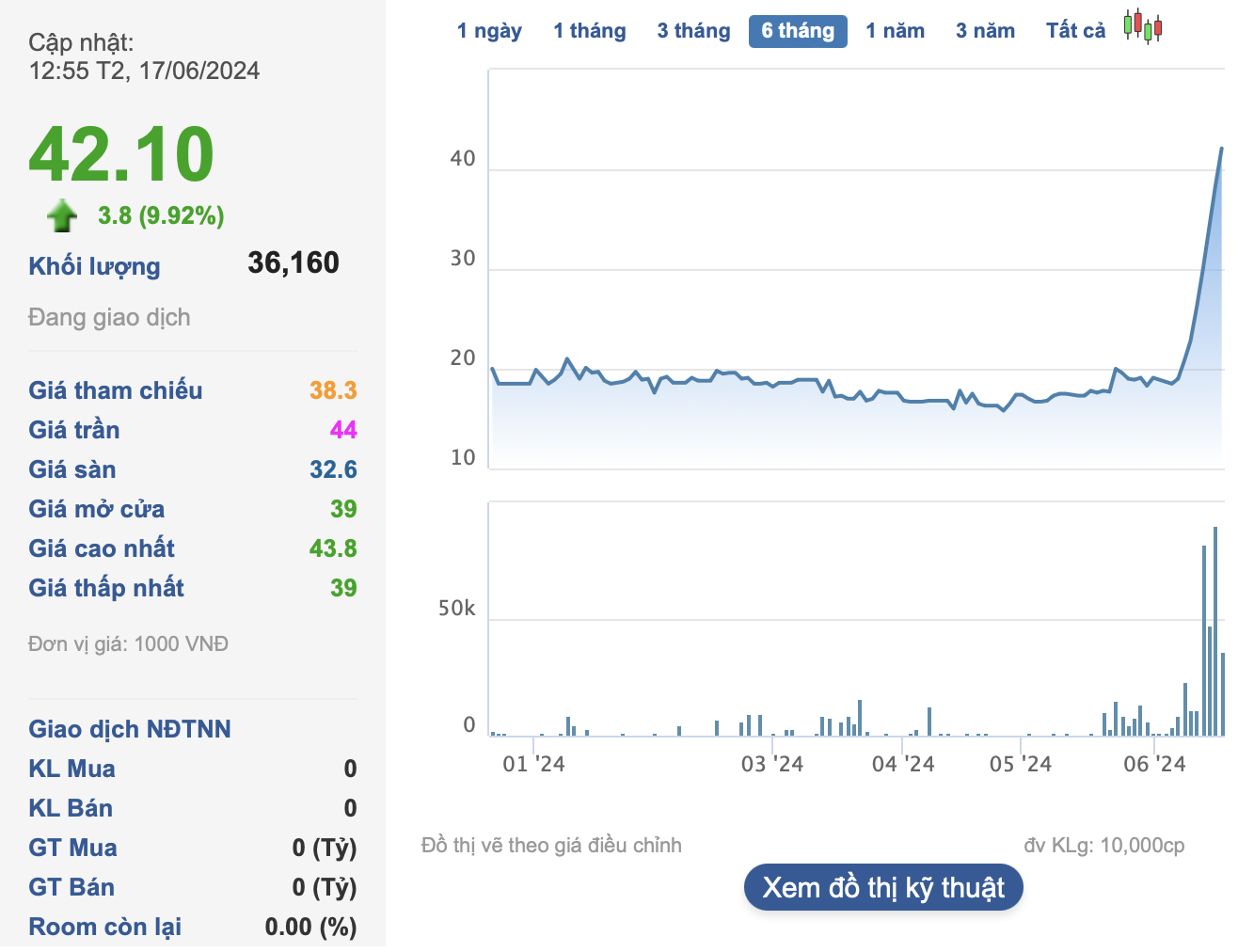This screenshot has height=952, width=1238.
Task: Click the volume value 36,160
Action: (294, 262)
